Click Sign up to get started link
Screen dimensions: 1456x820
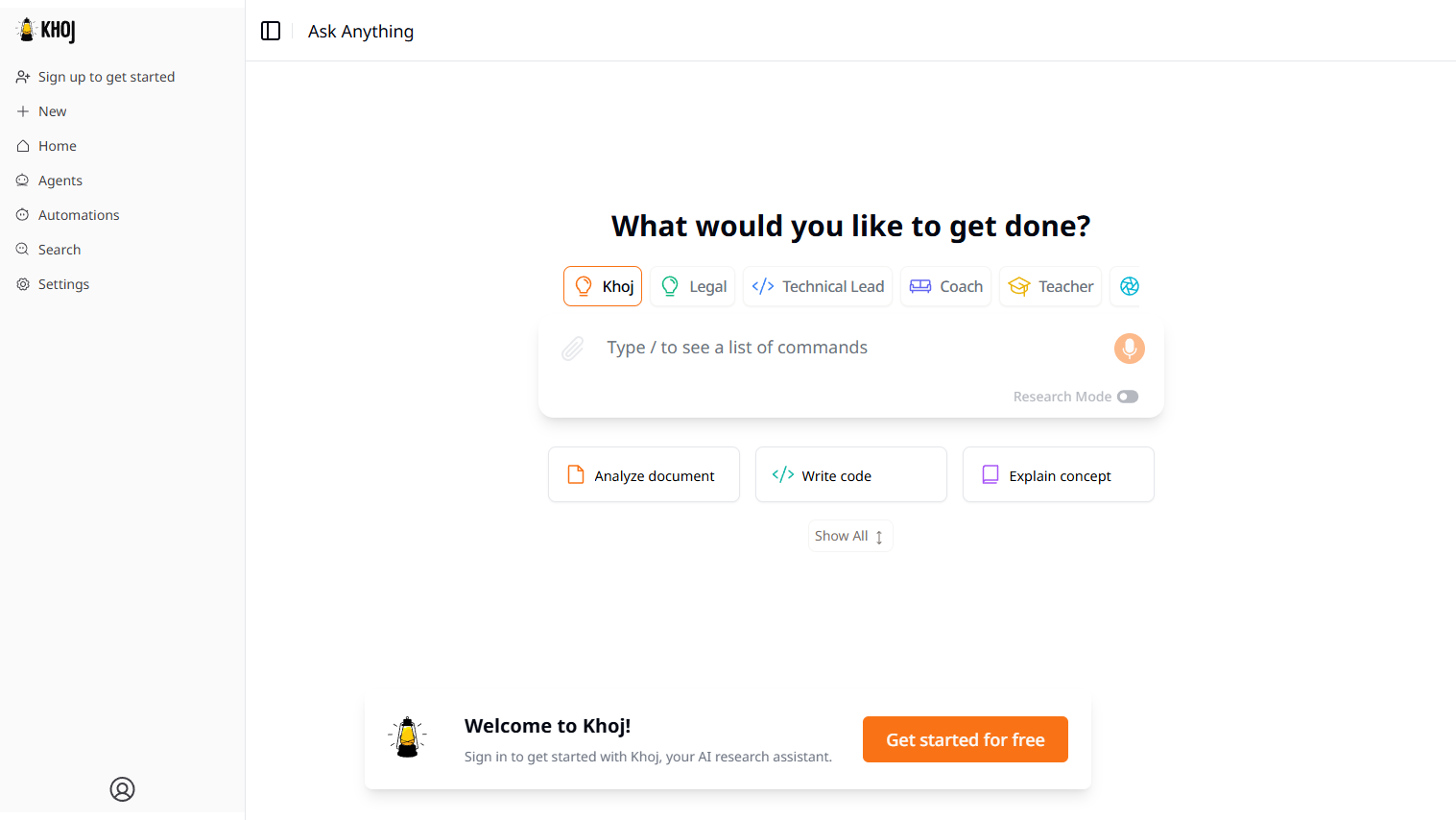click(x=106, y=77)
